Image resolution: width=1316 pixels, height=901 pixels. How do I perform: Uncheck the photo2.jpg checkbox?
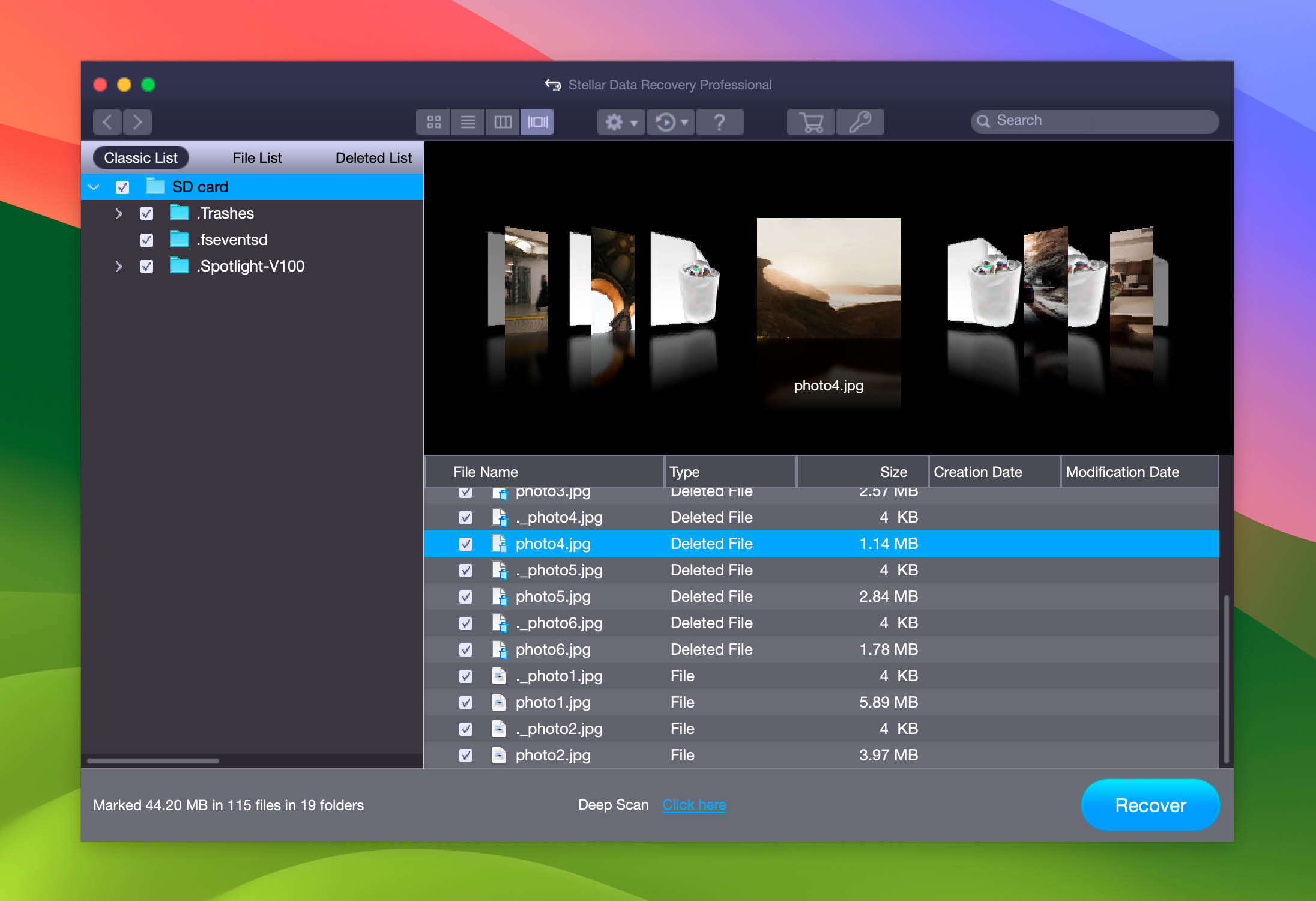466,756
